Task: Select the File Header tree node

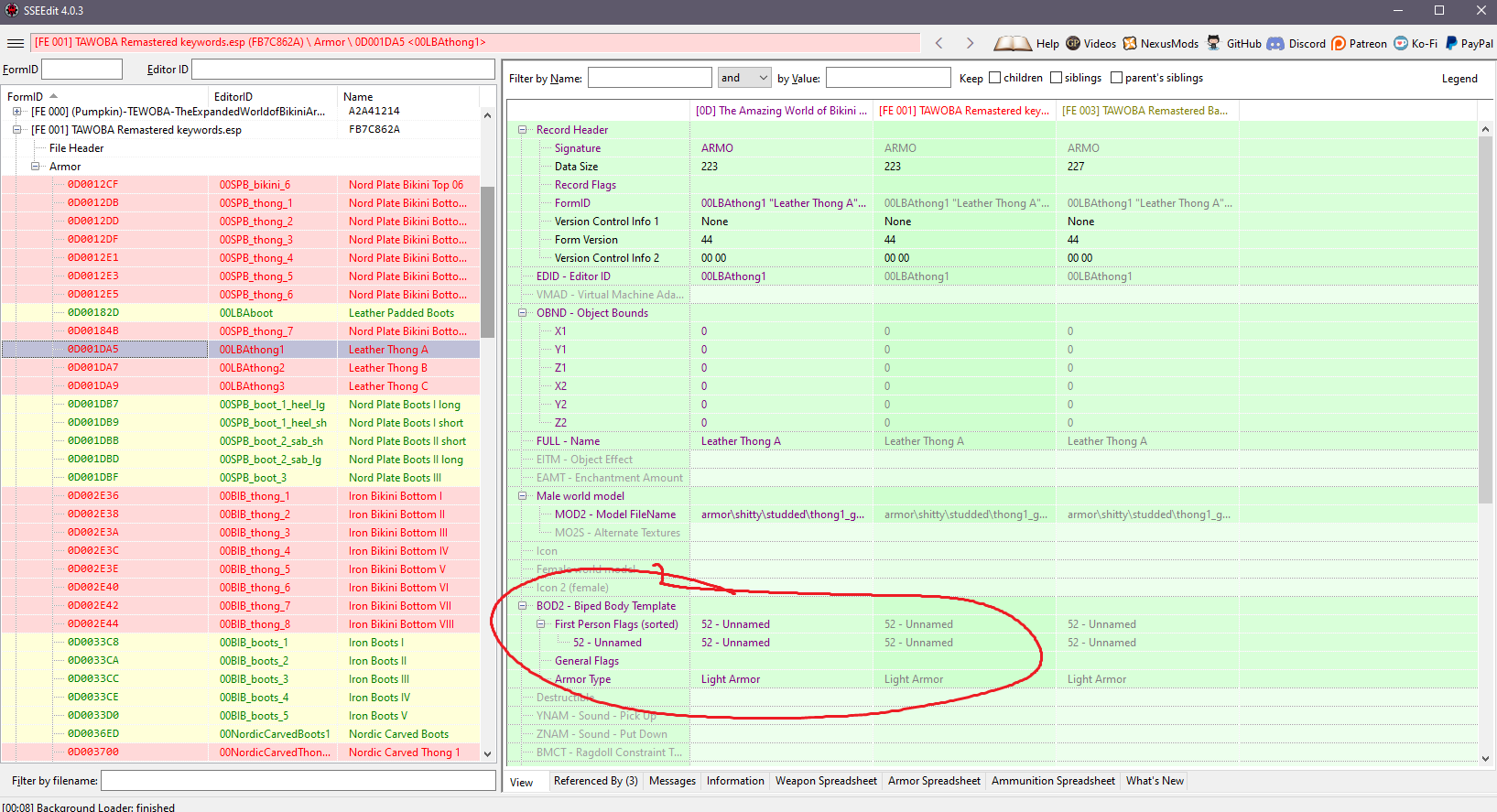Action: click(76, 148)
